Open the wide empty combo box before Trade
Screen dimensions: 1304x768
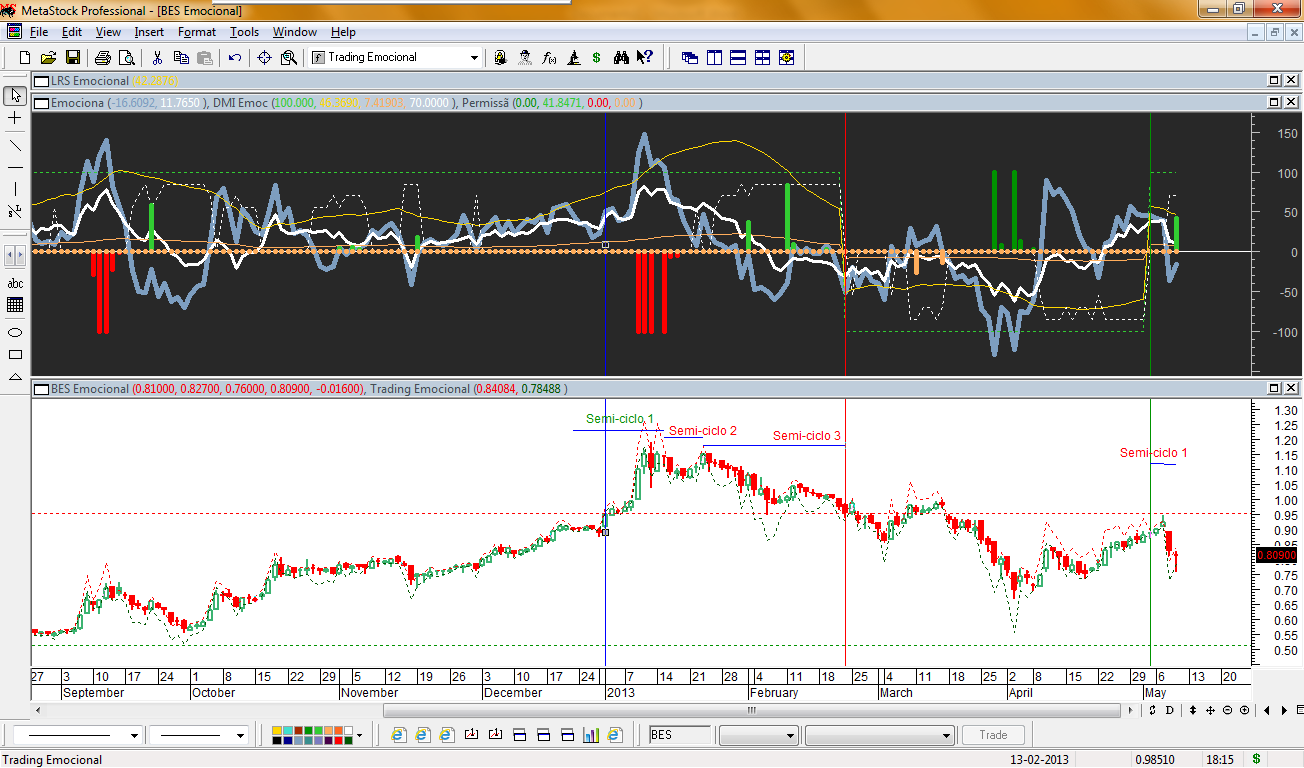[x=880, y=736]
